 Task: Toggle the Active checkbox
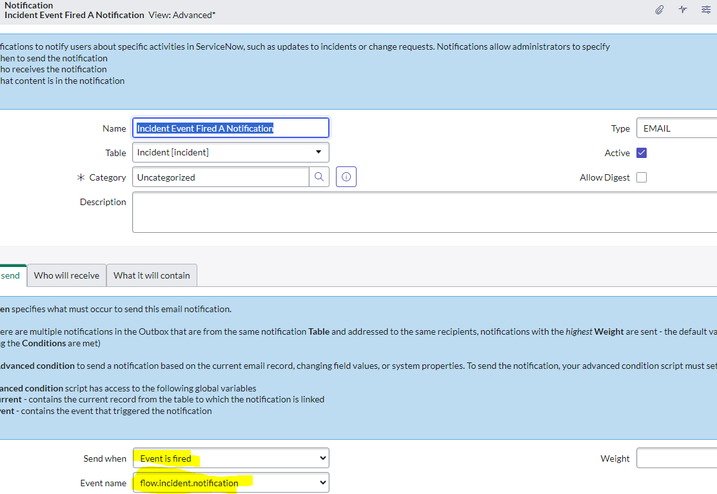tap(642, 153)
